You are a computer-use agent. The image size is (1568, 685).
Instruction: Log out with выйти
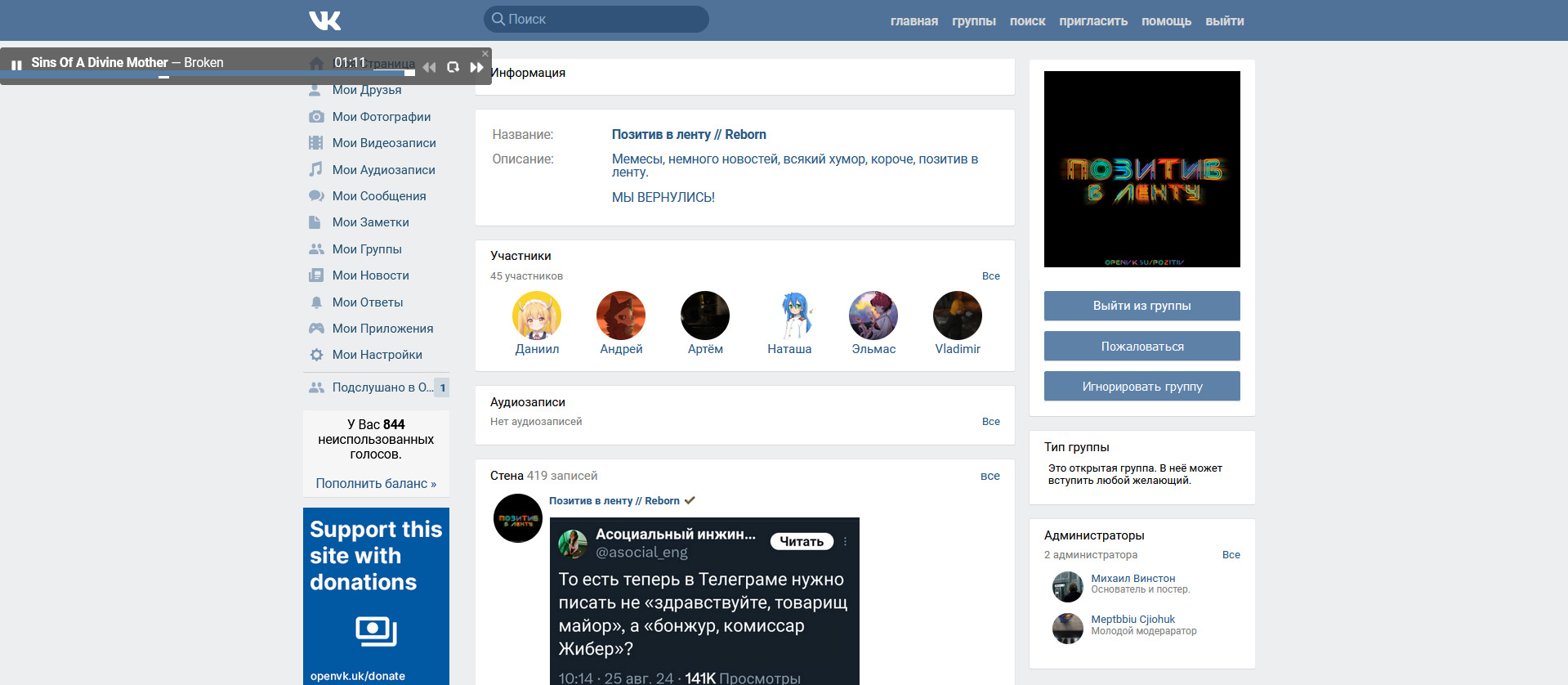[x=1225, y=21]
